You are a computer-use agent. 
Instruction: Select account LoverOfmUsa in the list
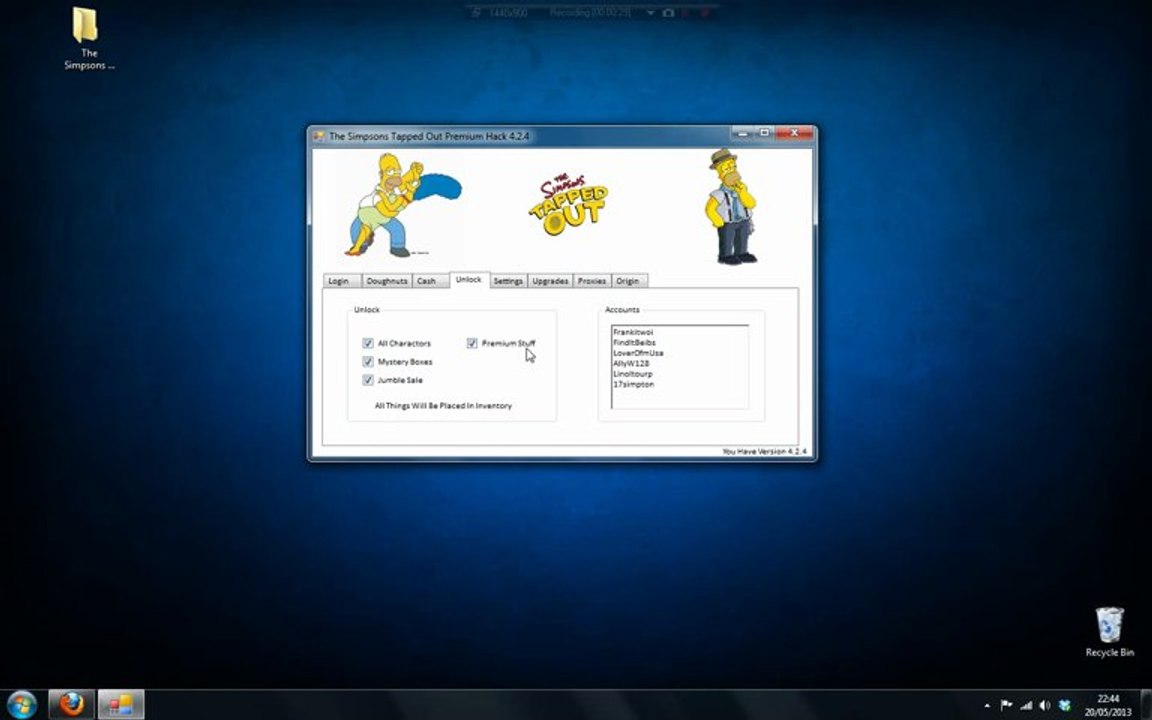[x=680, y=353]
